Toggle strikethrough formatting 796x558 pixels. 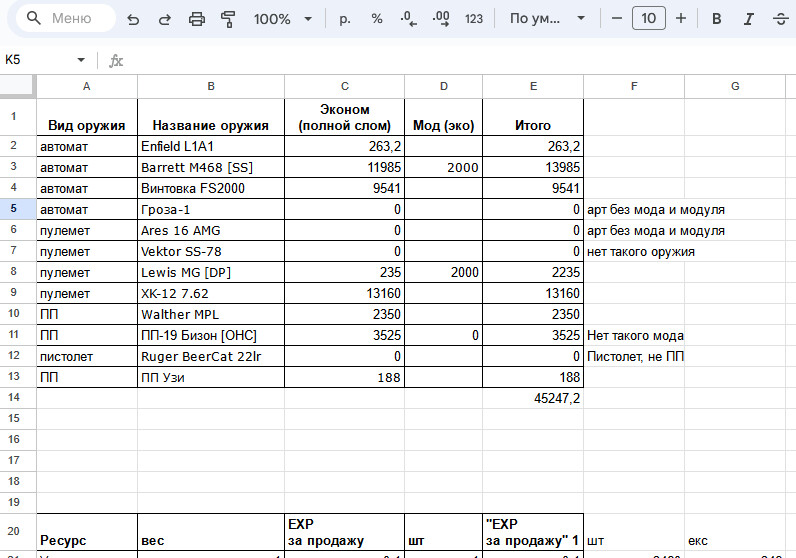[x=781, y=19]
